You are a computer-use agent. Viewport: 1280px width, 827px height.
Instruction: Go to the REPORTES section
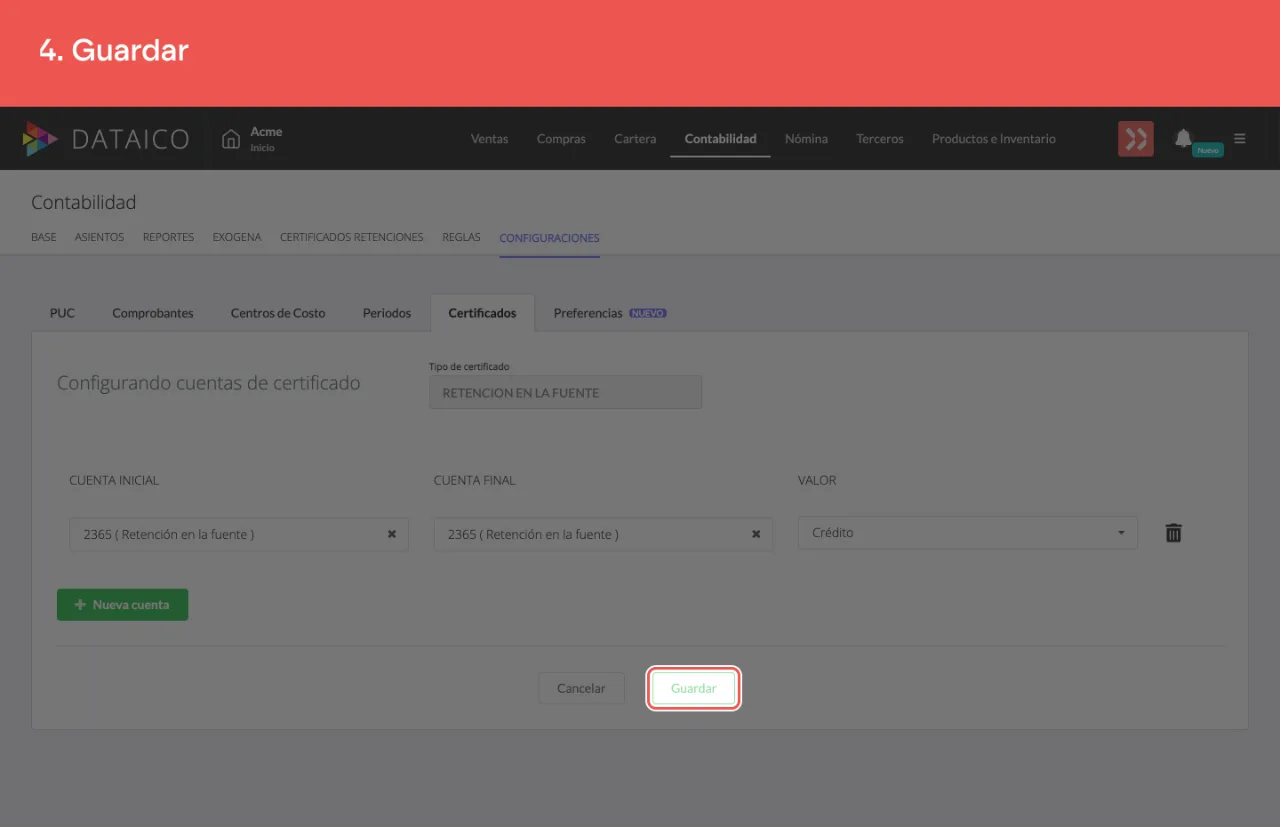[168, 238]
